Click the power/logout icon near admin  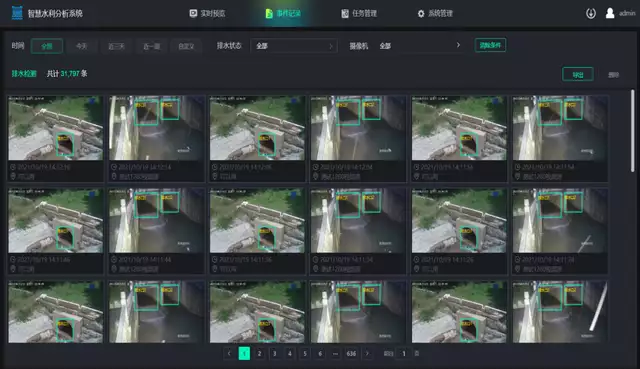(x=591, y=13)
